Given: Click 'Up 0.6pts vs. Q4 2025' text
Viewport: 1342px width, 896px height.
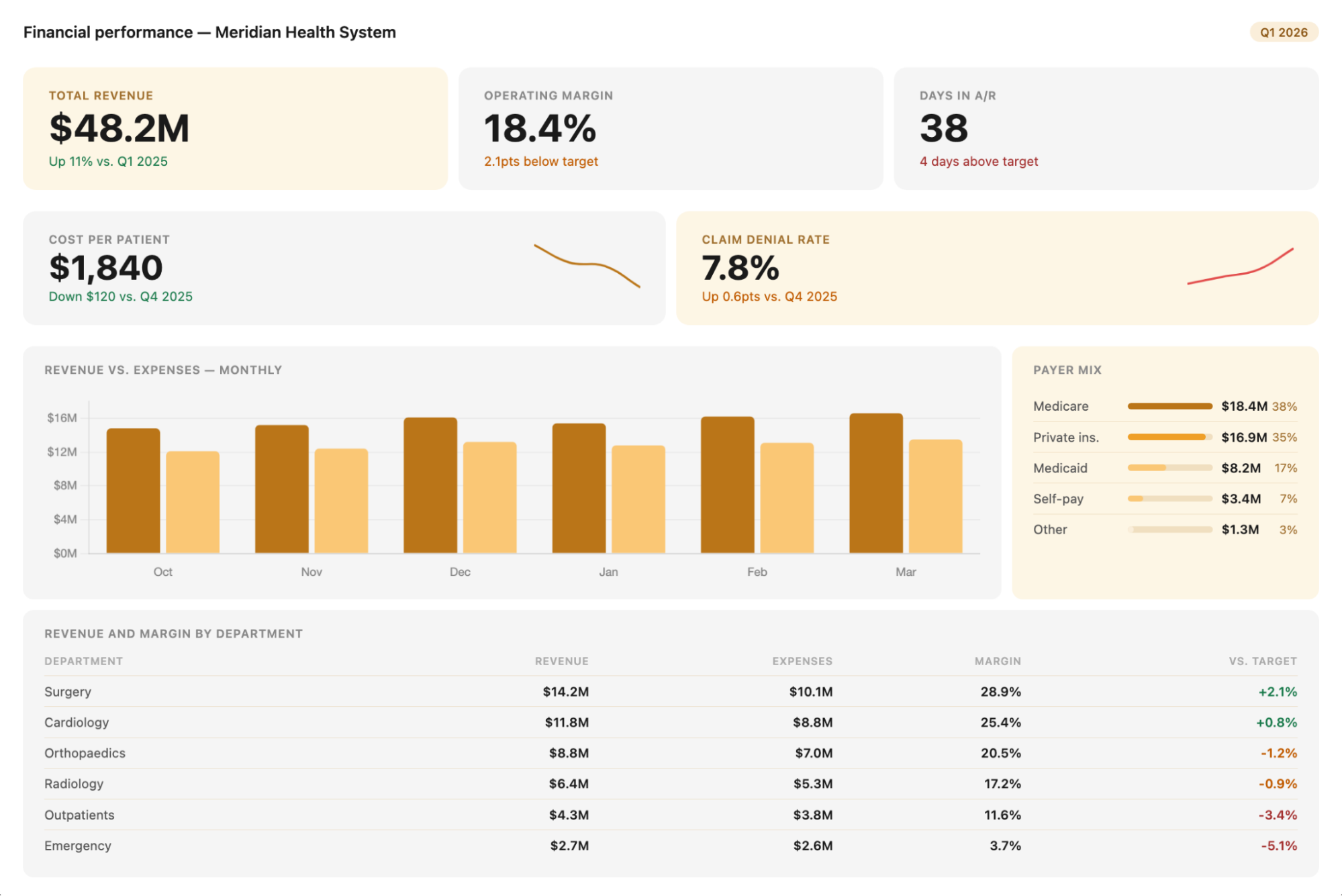Looking at the screenshot, I should [769, 296].
